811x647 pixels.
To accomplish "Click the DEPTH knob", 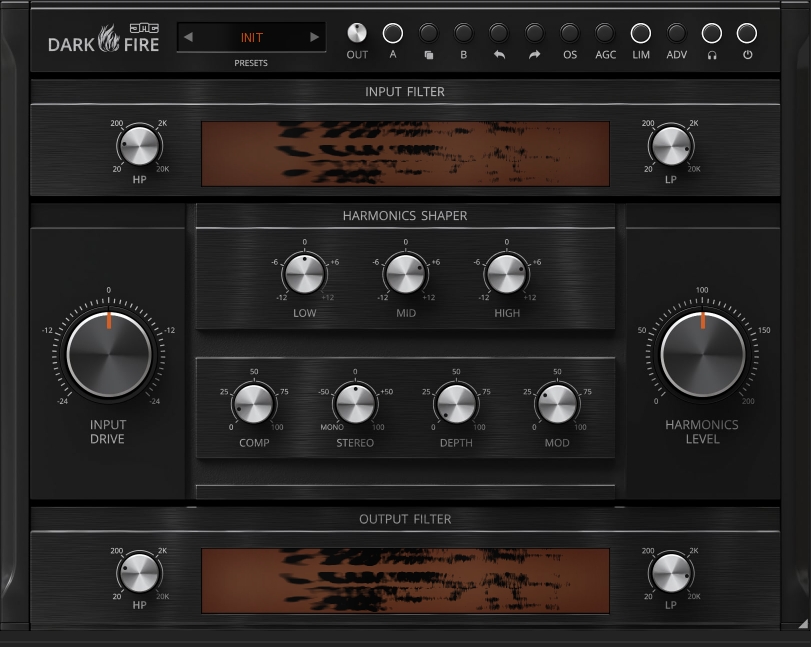I will pyautogui.click(x=456, y=403).
